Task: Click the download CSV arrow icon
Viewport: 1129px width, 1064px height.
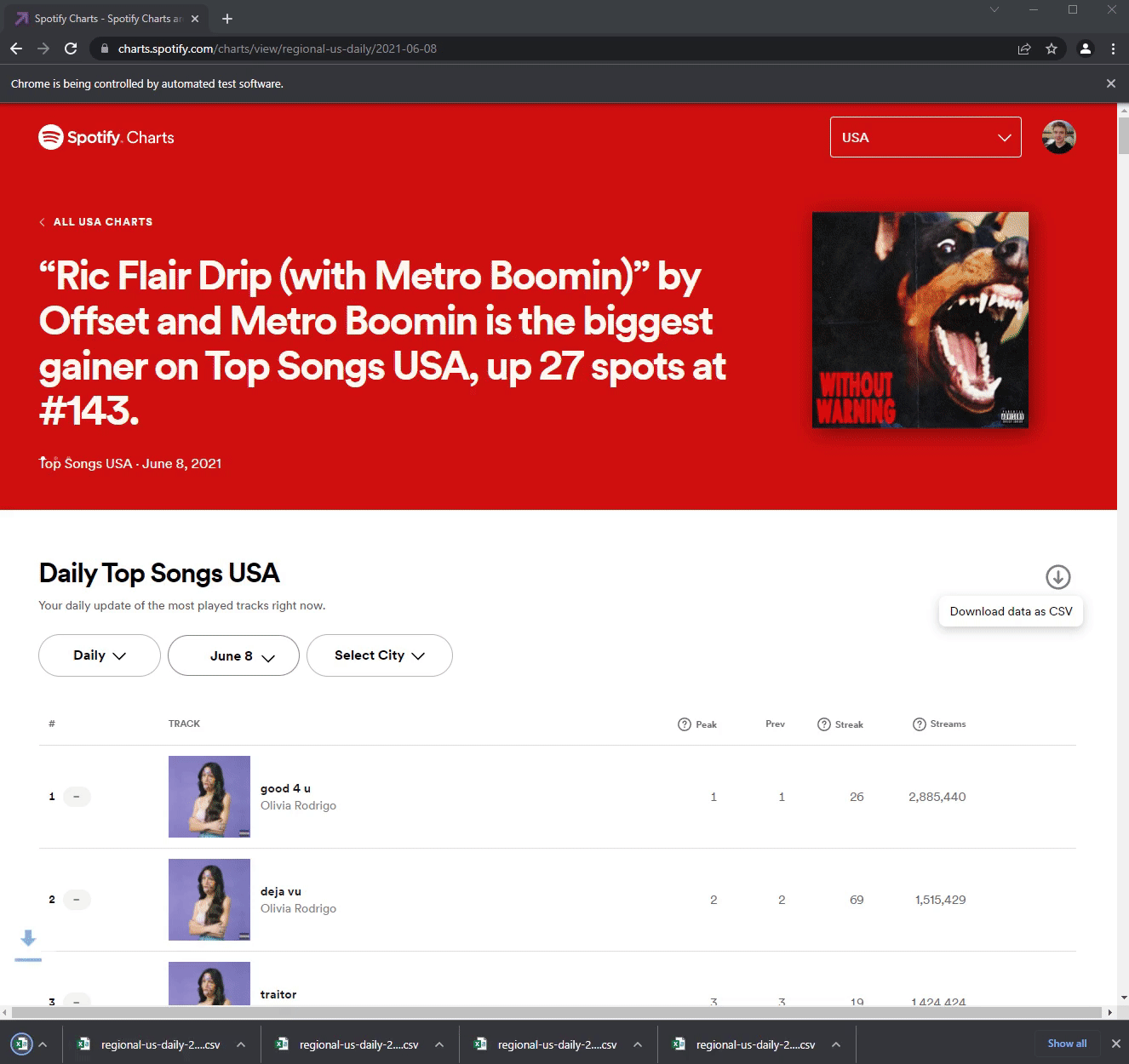Action: point(1057,576)
